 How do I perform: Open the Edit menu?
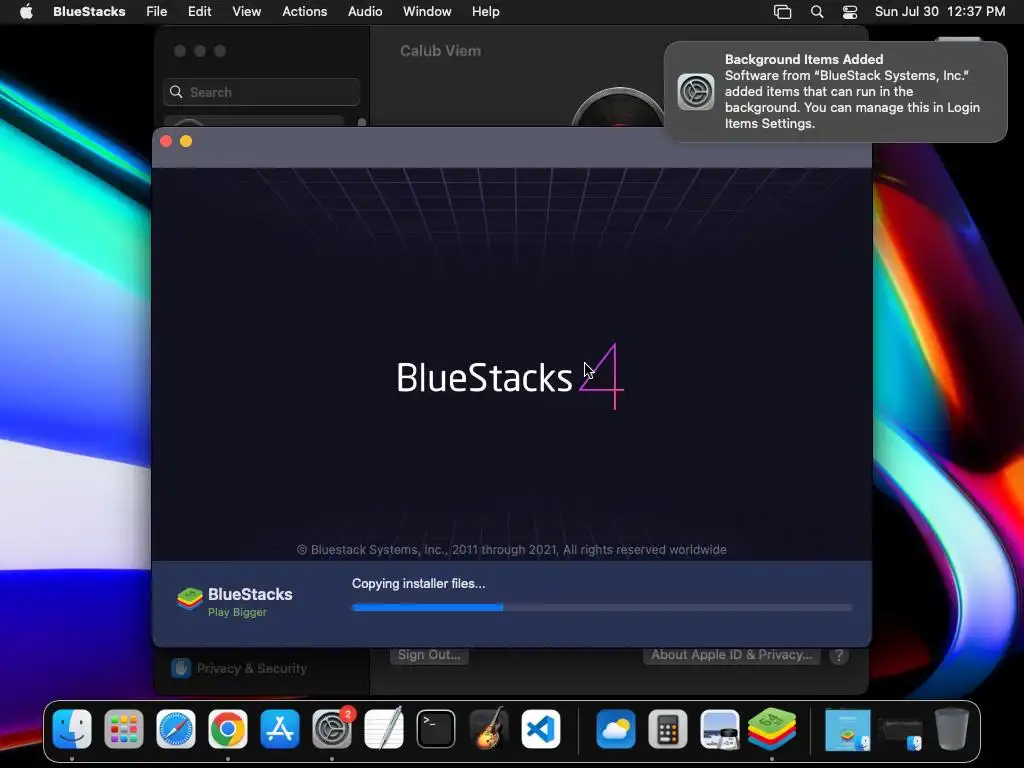coord(199,12)
